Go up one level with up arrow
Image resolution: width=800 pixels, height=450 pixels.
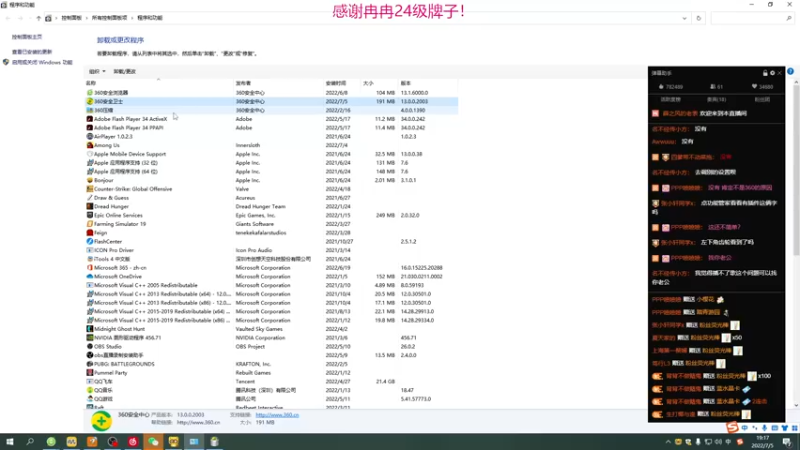[38, 18]
